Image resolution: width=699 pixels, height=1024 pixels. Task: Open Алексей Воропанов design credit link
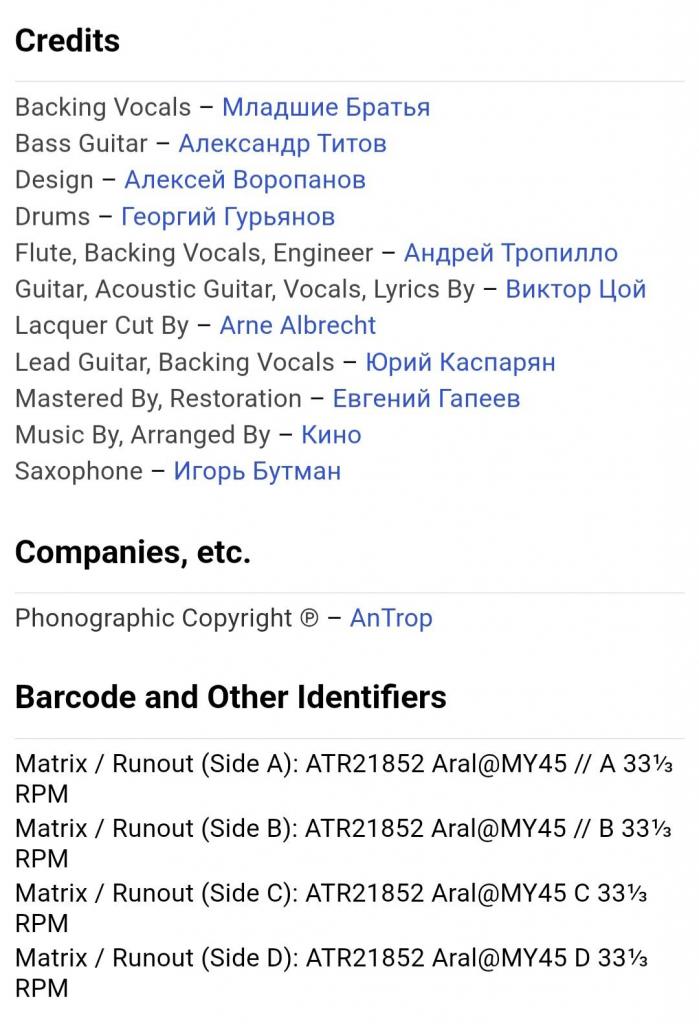[x=245, y=180]
